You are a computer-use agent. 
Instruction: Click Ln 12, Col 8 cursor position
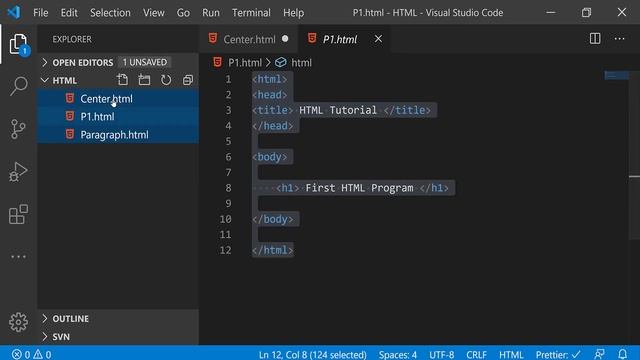(312, 354)
